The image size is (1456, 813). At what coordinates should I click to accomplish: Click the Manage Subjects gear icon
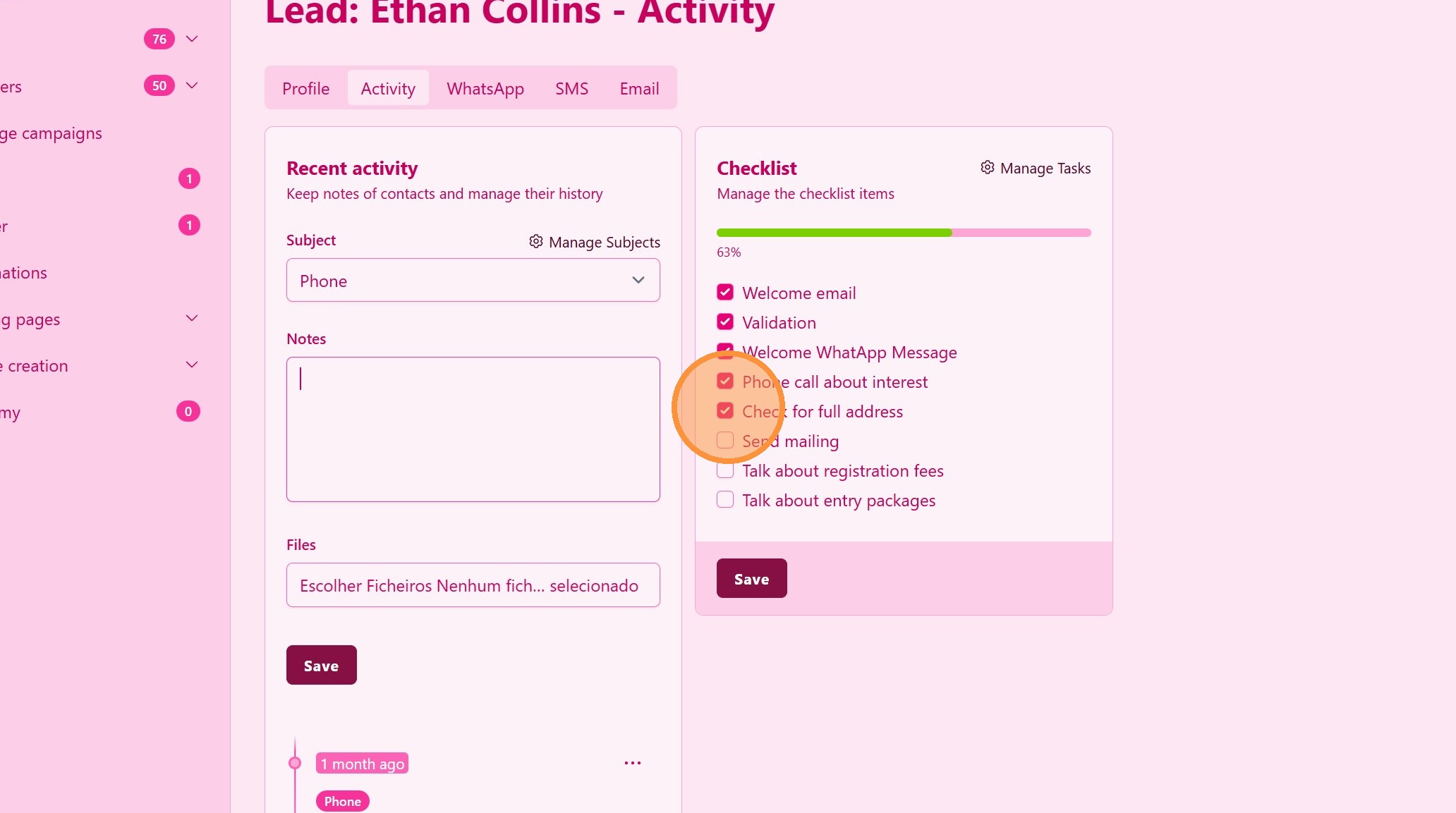tap(535, 241)
